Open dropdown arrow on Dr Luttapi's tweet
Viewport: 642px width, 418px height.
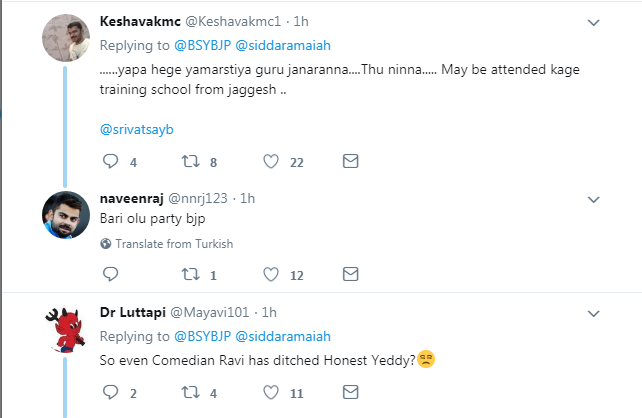coord(593,312)
